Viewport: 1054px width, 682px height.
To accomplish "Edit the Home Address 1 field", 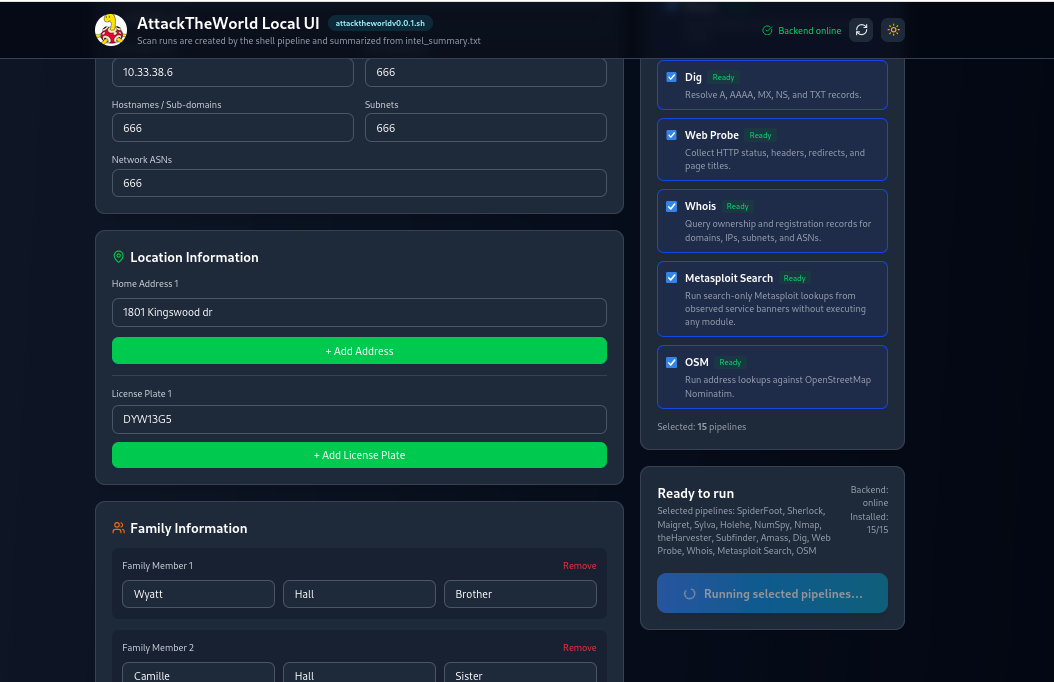I will (x=359, y=312).
